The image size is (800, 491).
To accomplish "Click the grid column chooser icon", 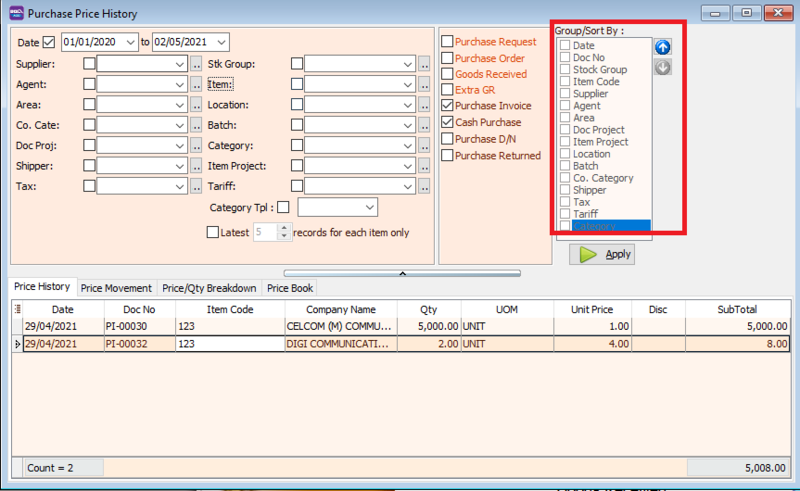I will 17,310.
